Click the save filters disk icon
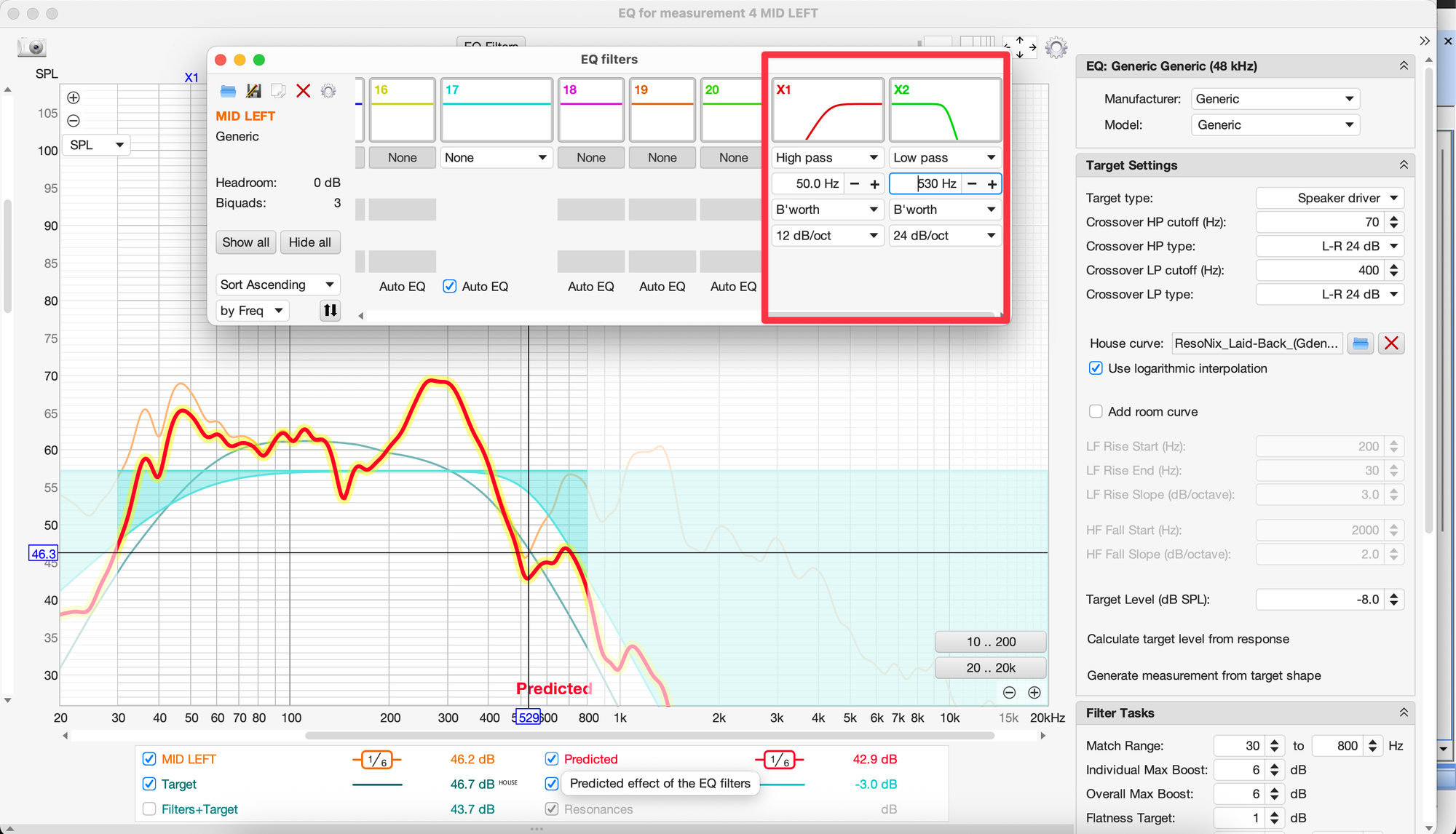 tap(253, 91)
